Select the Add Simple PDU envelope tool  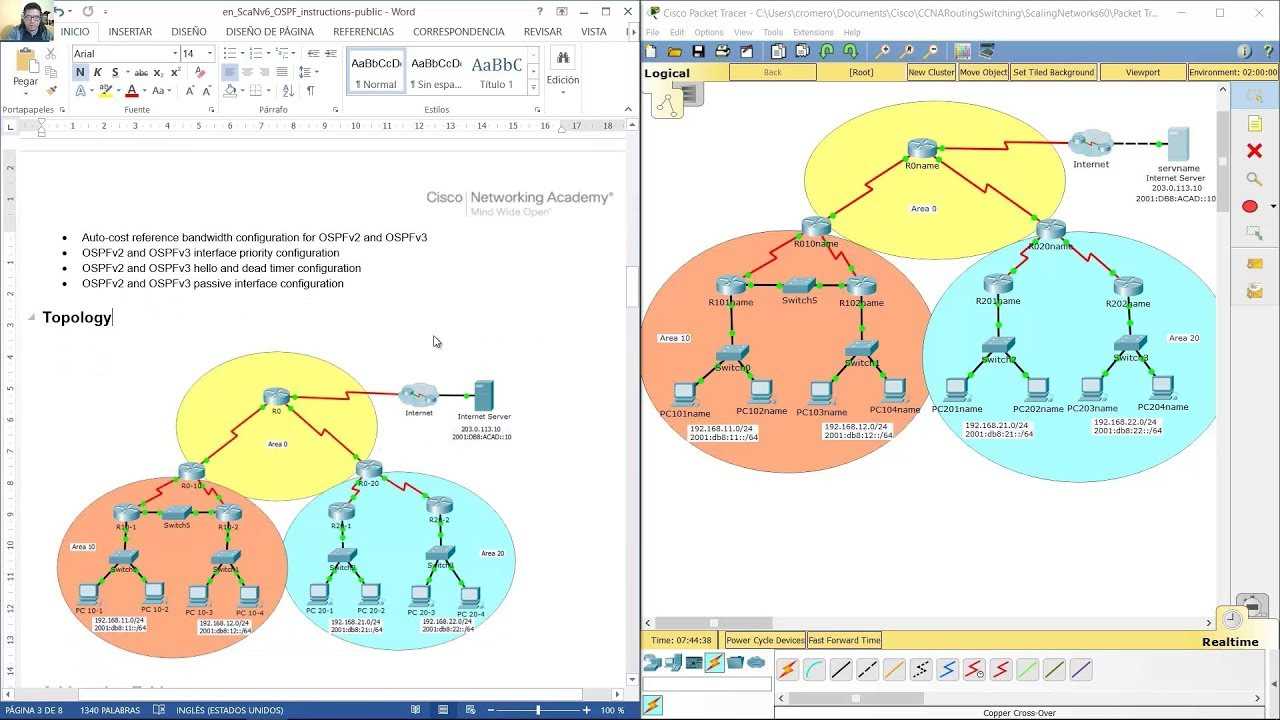(x=1254, y=263)
